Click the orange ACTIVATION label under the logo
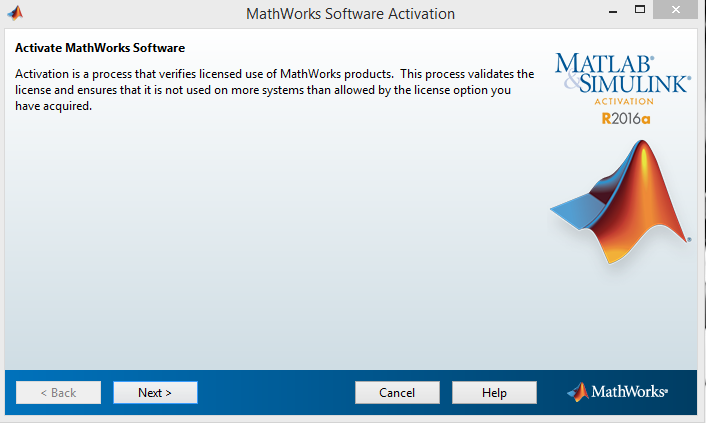This screenshot has height=423, width=706. [623, 102]
